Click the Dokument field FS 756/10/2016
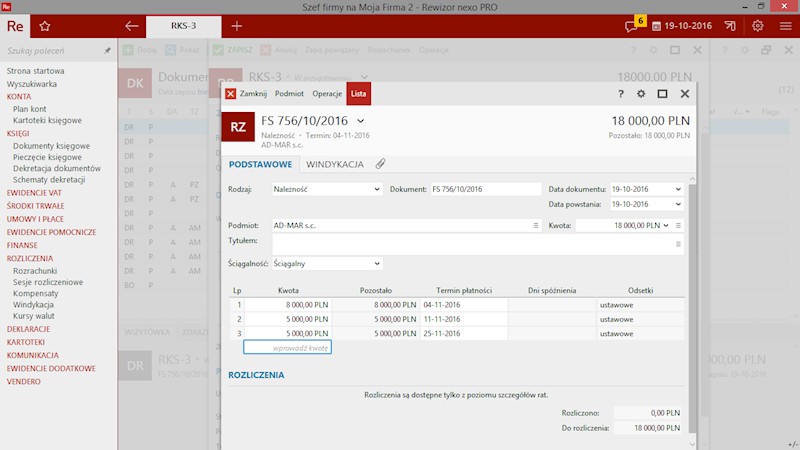The image size is (800, 450). click(486, 189)
